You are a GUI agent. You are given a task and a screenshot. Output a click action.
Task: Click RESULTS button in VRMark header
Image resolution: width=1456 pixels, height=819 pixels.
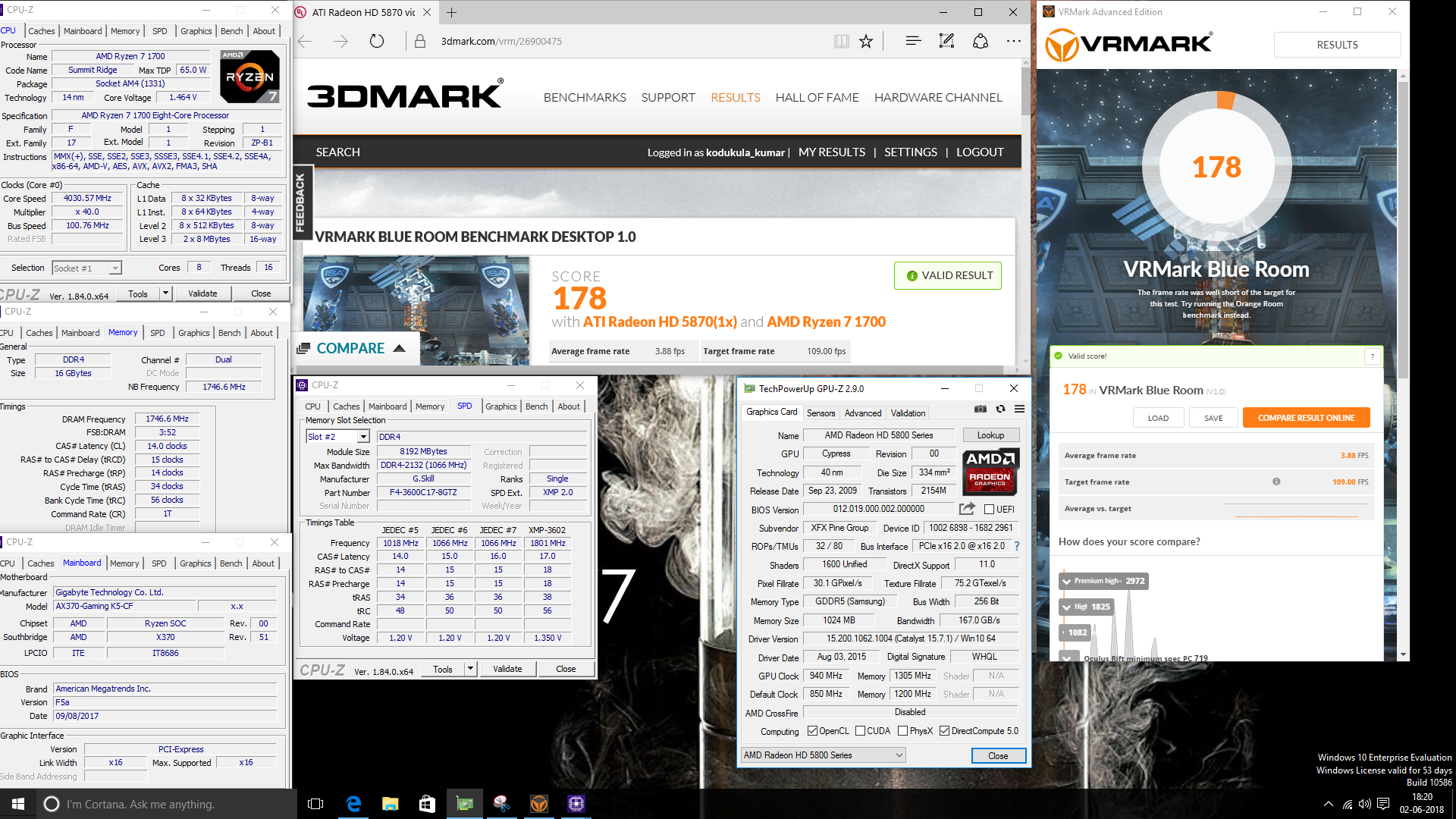tap(1337, 45)
